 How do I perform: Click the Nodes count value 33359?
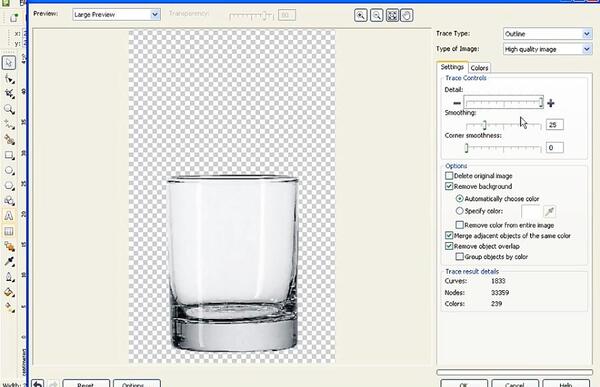pyautogui.click(x=500, y=292)
